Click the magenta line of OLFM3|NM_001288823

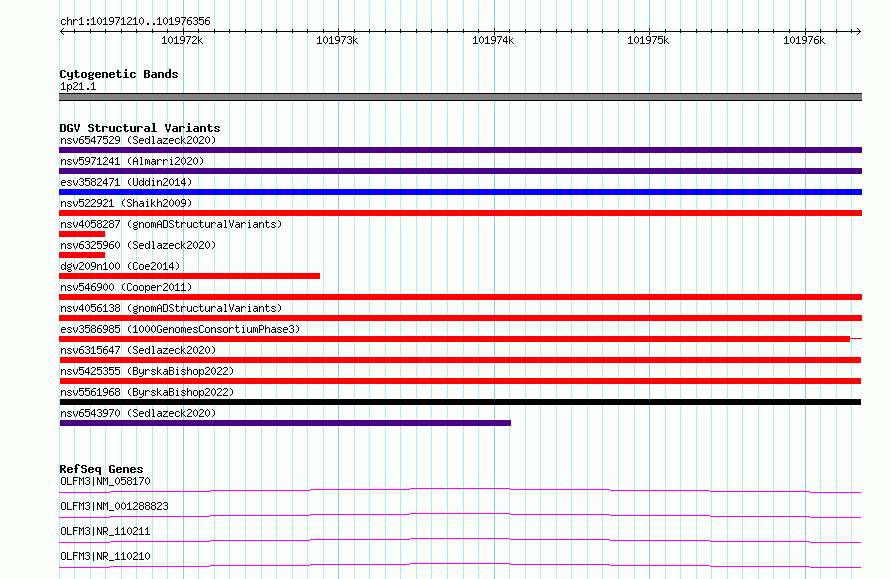tap(460, 515)
